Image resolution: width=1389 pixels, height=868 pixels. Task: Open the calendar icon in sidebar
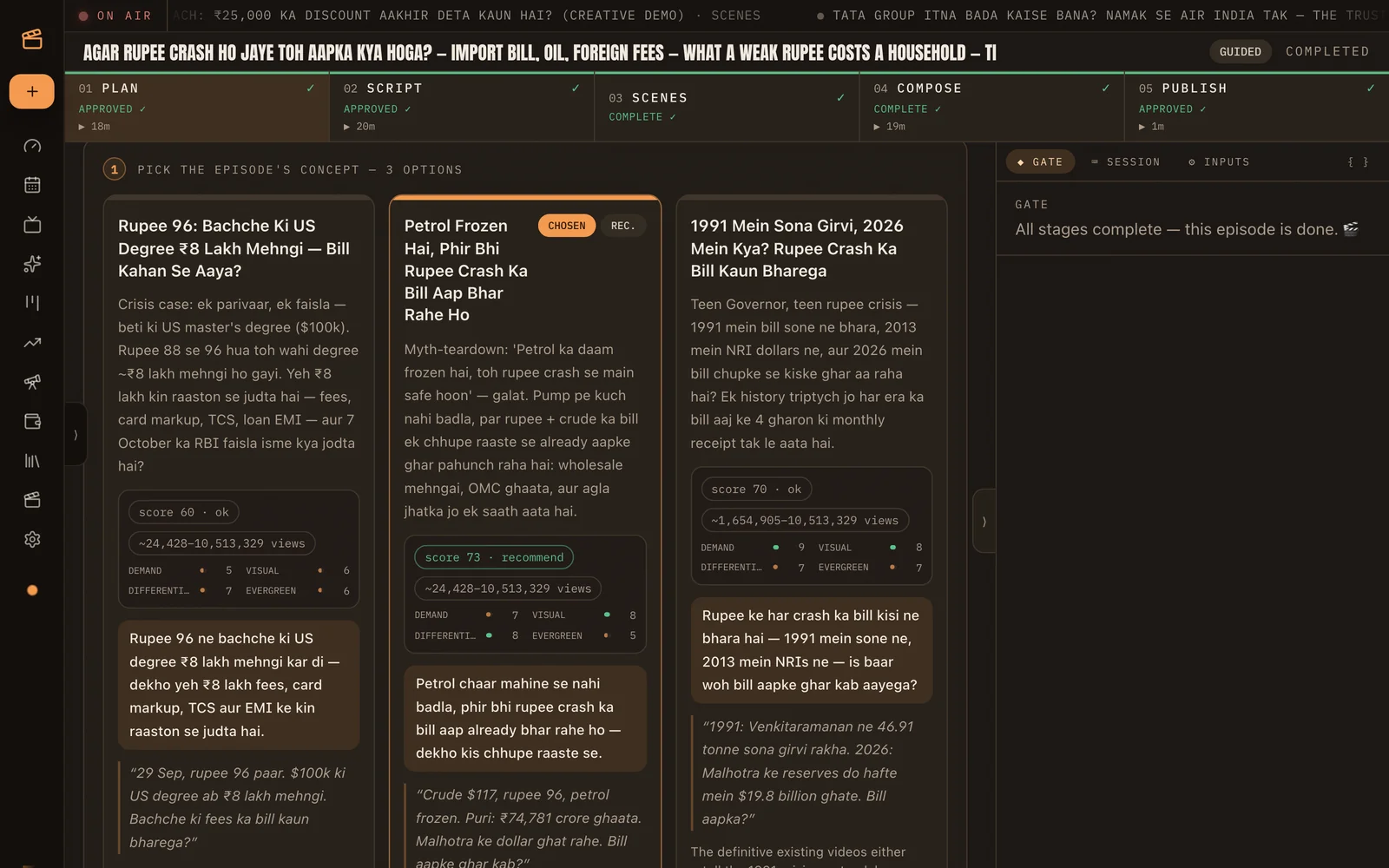(x=32, y=185)
